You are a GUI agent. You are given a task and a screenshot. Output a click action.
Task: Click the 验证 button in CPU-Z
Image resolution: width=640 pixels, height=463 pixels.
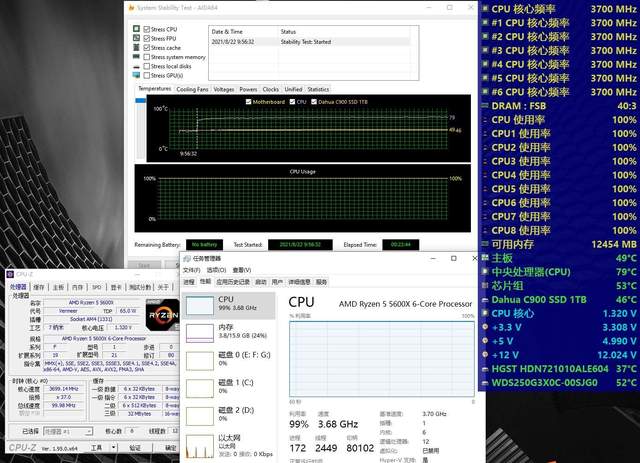(135, 447)
